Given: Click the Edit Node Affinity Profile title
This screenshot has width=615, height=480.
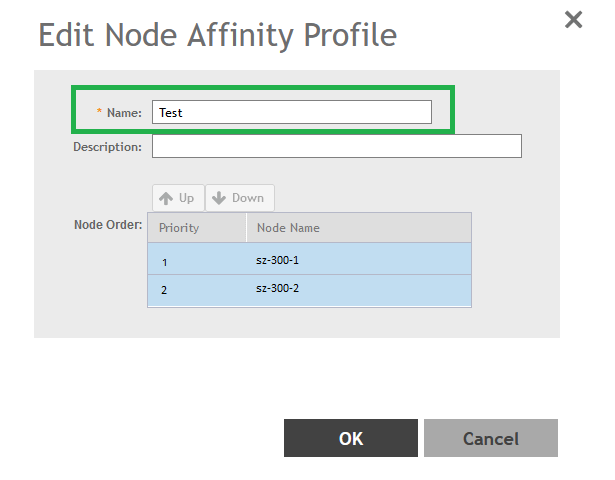Looking at the screenshot, I should pos(217,35).
